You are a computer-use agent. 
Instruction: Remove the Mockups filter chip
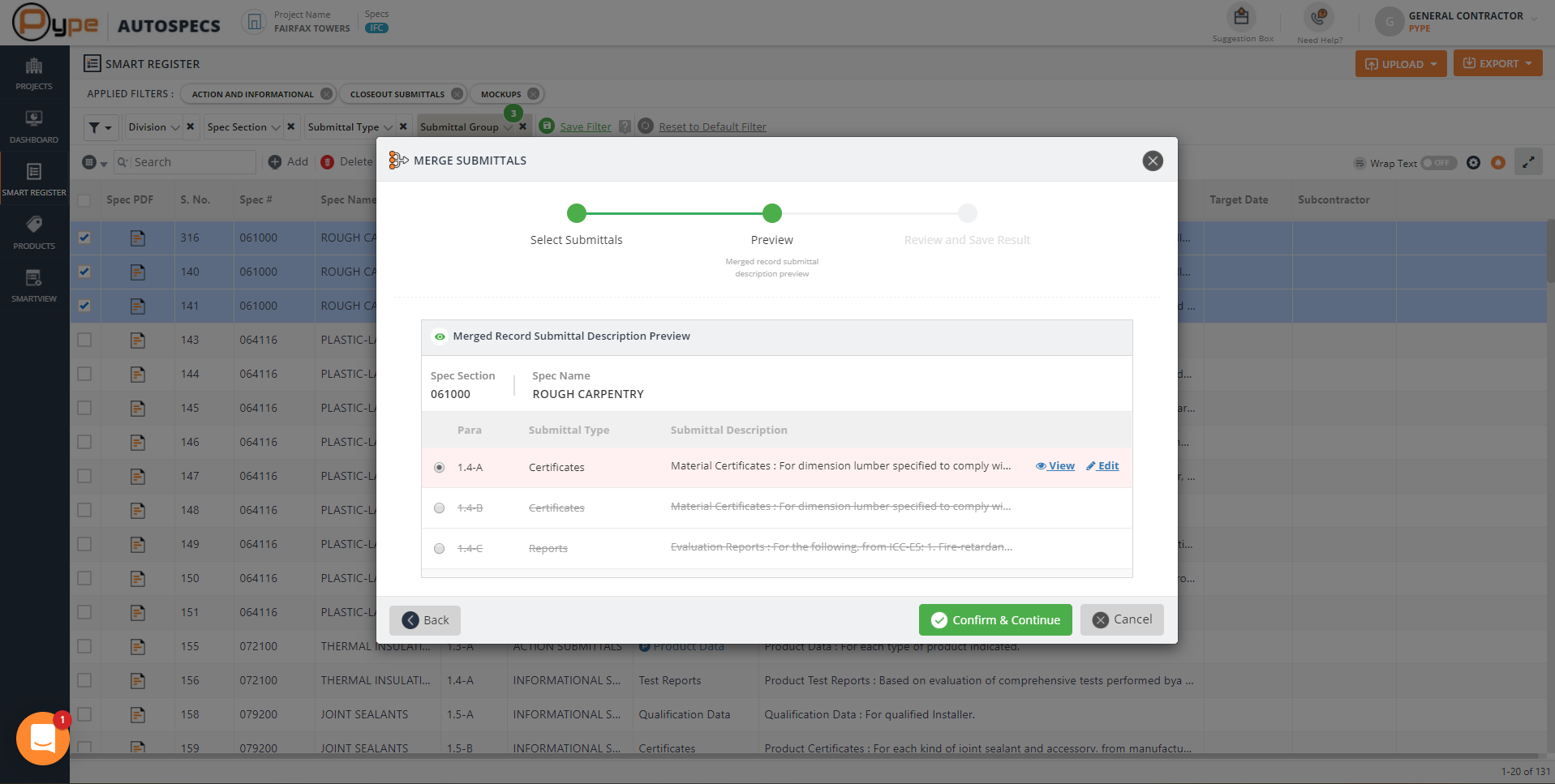[x=533, y=94]
